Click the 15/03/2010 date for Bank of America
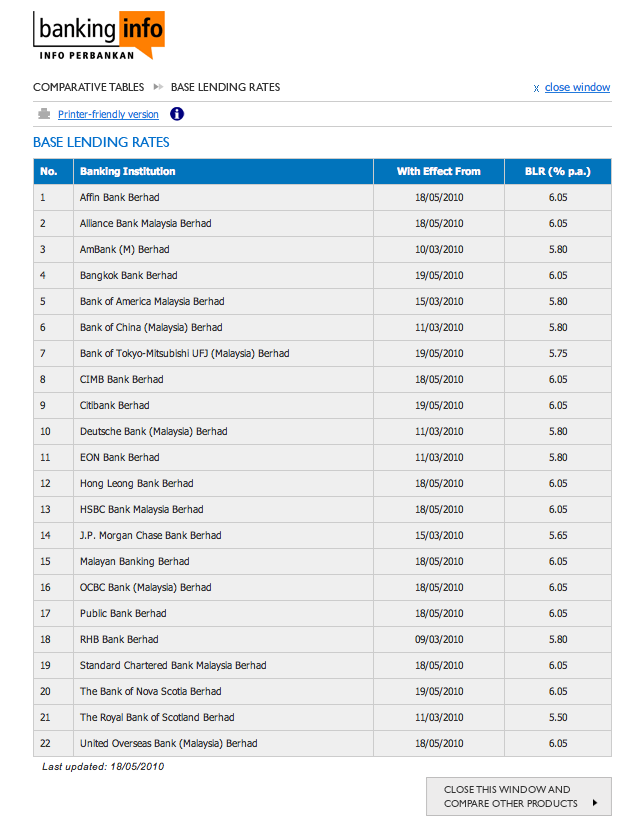 pyautogui.click(x=439, y=301)
